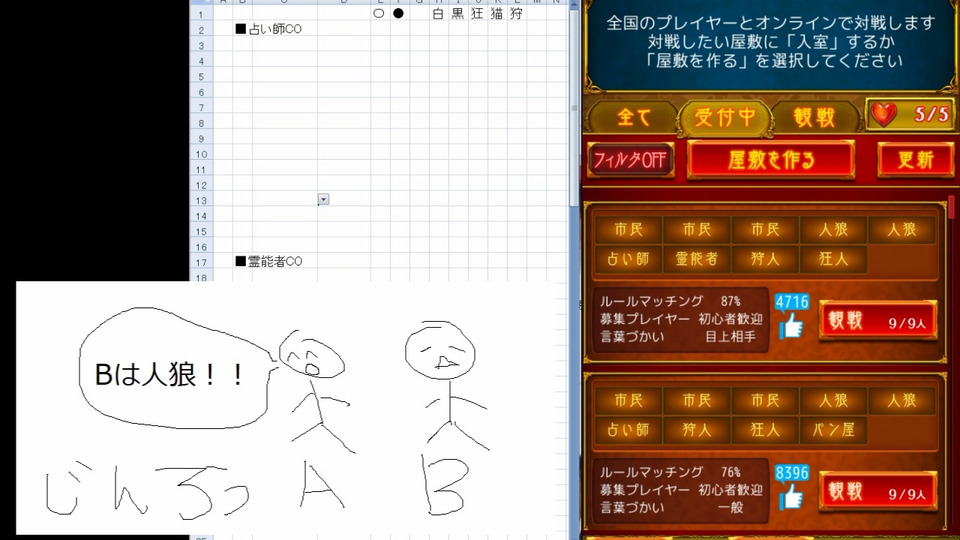960x540 pixels.
Task: Select spreadsheet row header 17
Action: click(201, 263)
